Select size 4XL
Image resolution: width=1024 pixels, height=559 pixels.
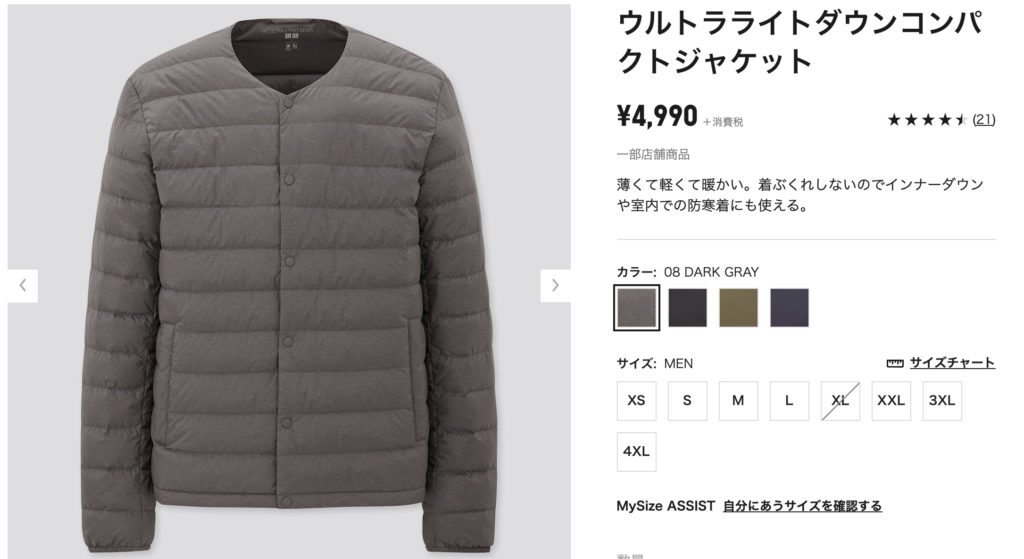pos(637,452)
